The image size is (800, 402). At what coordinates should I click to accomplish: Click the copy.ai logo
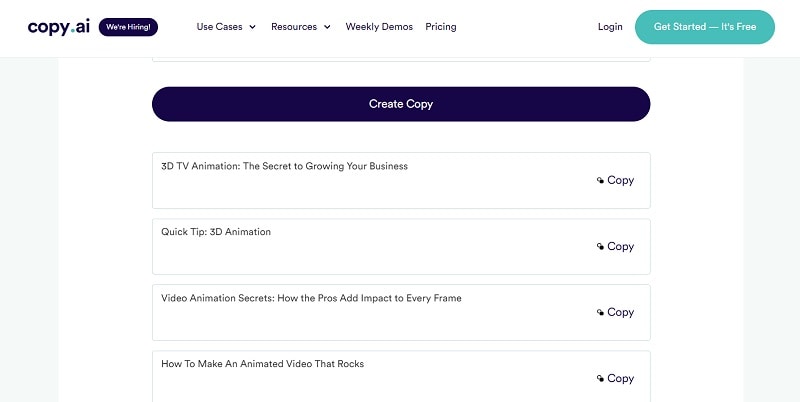coord(59,27)
